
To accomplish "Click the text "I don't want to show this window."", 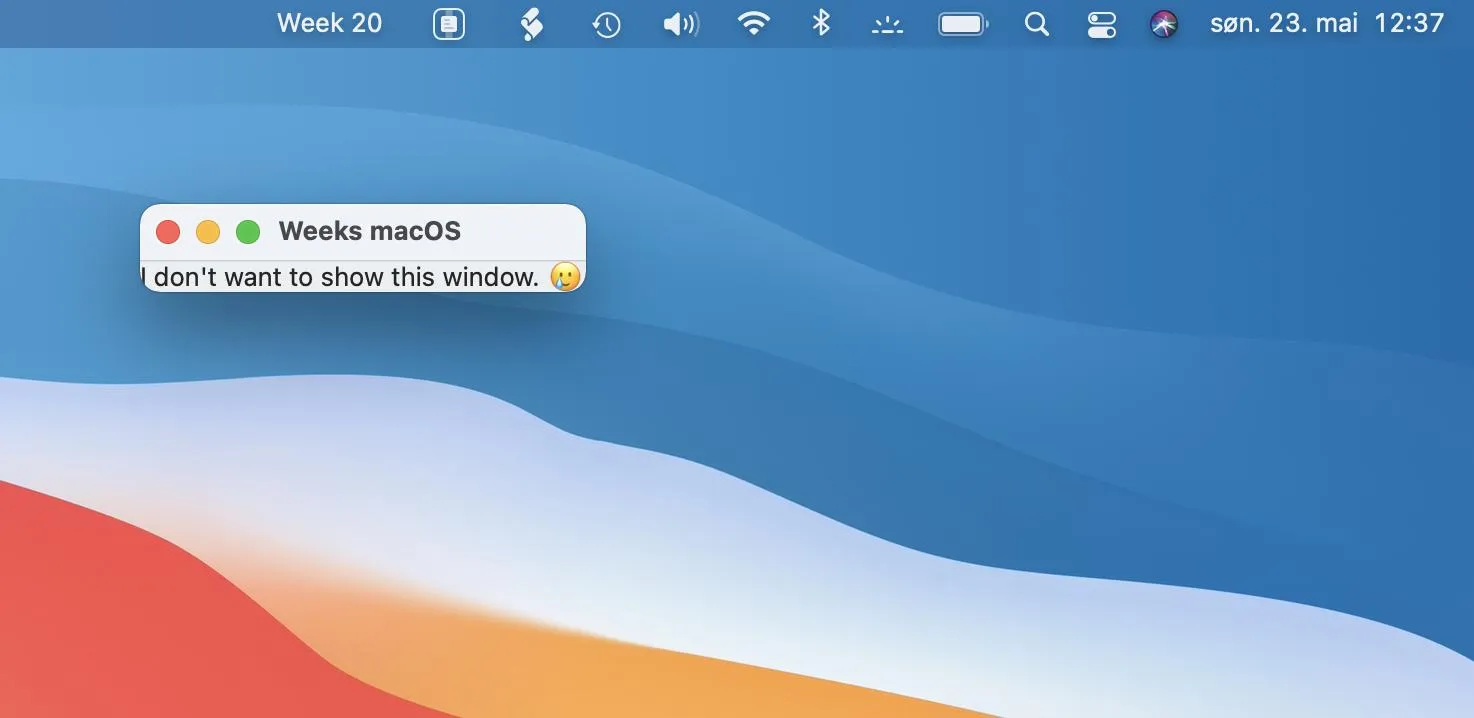I will coord(340,277).
